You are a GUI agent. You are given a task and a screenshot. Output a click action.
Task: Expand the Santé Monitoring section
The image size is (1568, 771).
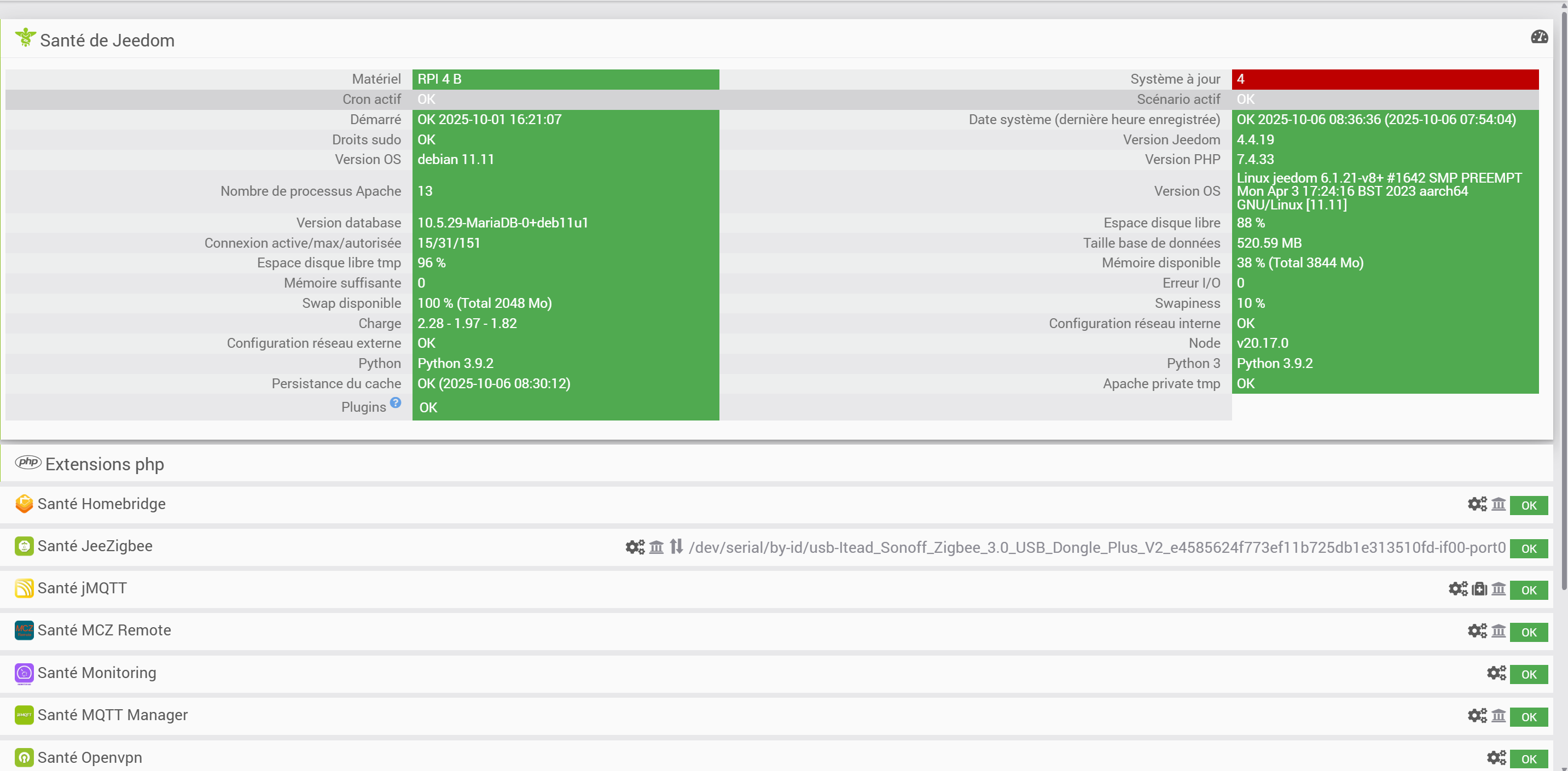97,673
